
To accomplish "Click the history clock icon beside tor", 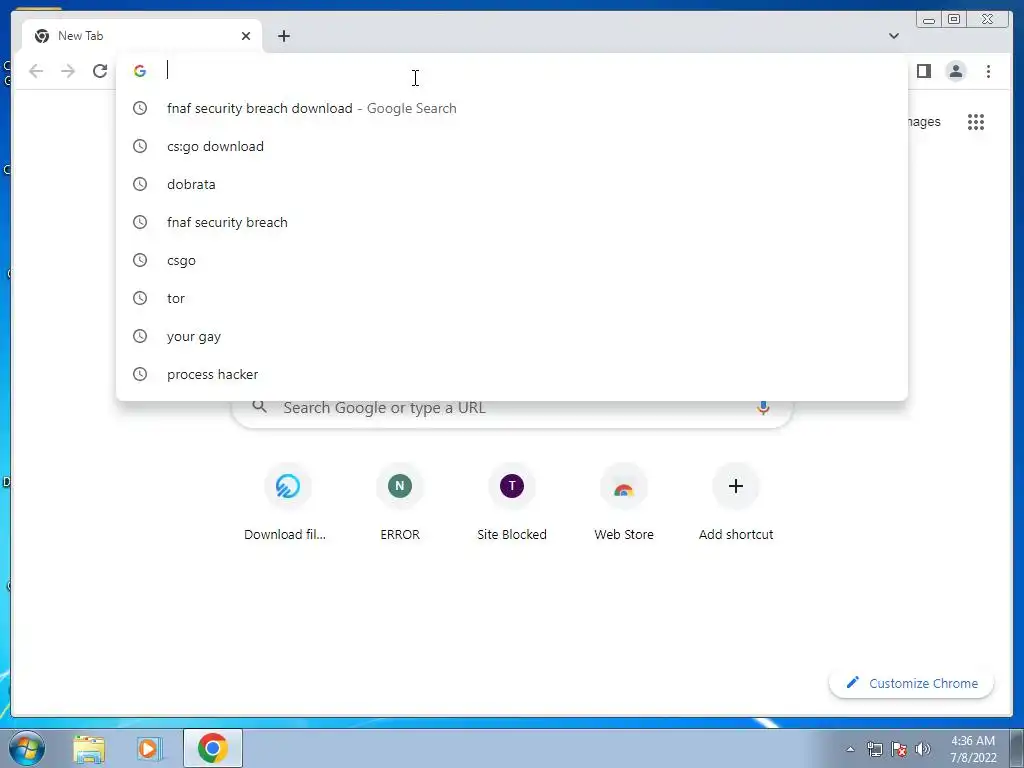I will pos(140,298).
